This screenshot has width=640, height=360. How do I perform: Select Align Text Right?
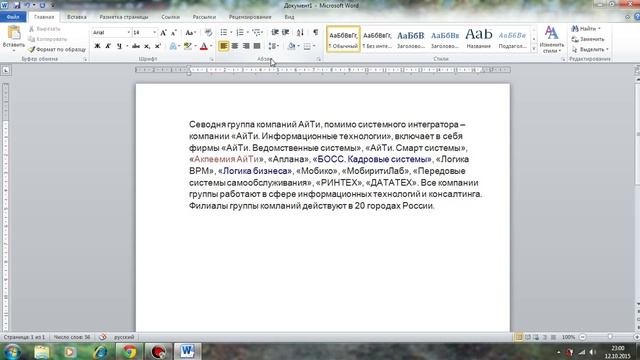246,46
